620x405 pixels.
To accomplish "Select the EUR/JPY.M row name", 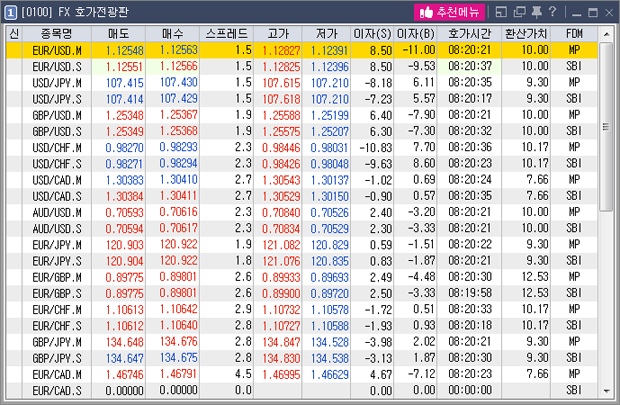I will point(57,245).
